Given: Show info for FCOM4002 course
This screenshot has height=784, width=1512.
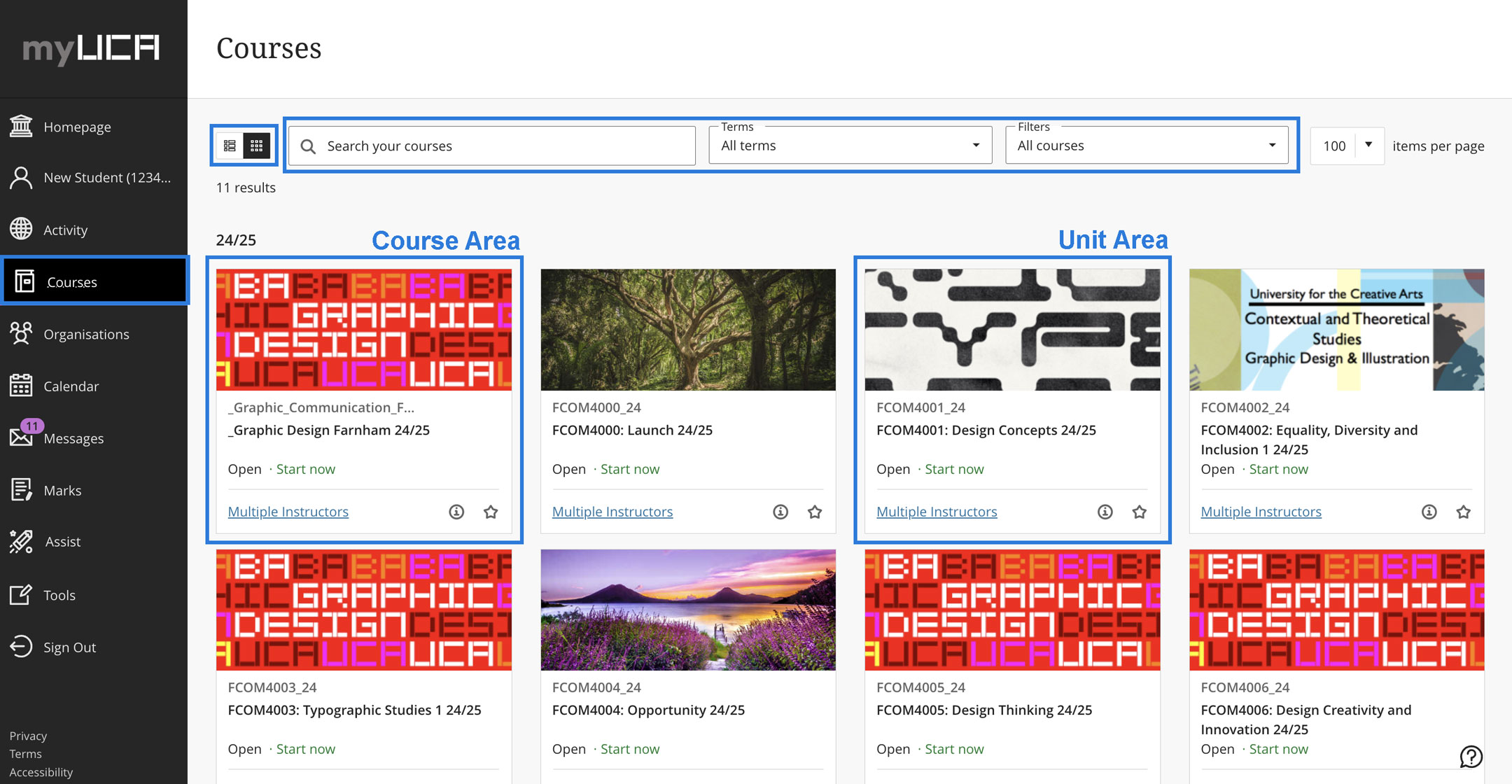Looking at the screenshot, I should (1429, 512).
